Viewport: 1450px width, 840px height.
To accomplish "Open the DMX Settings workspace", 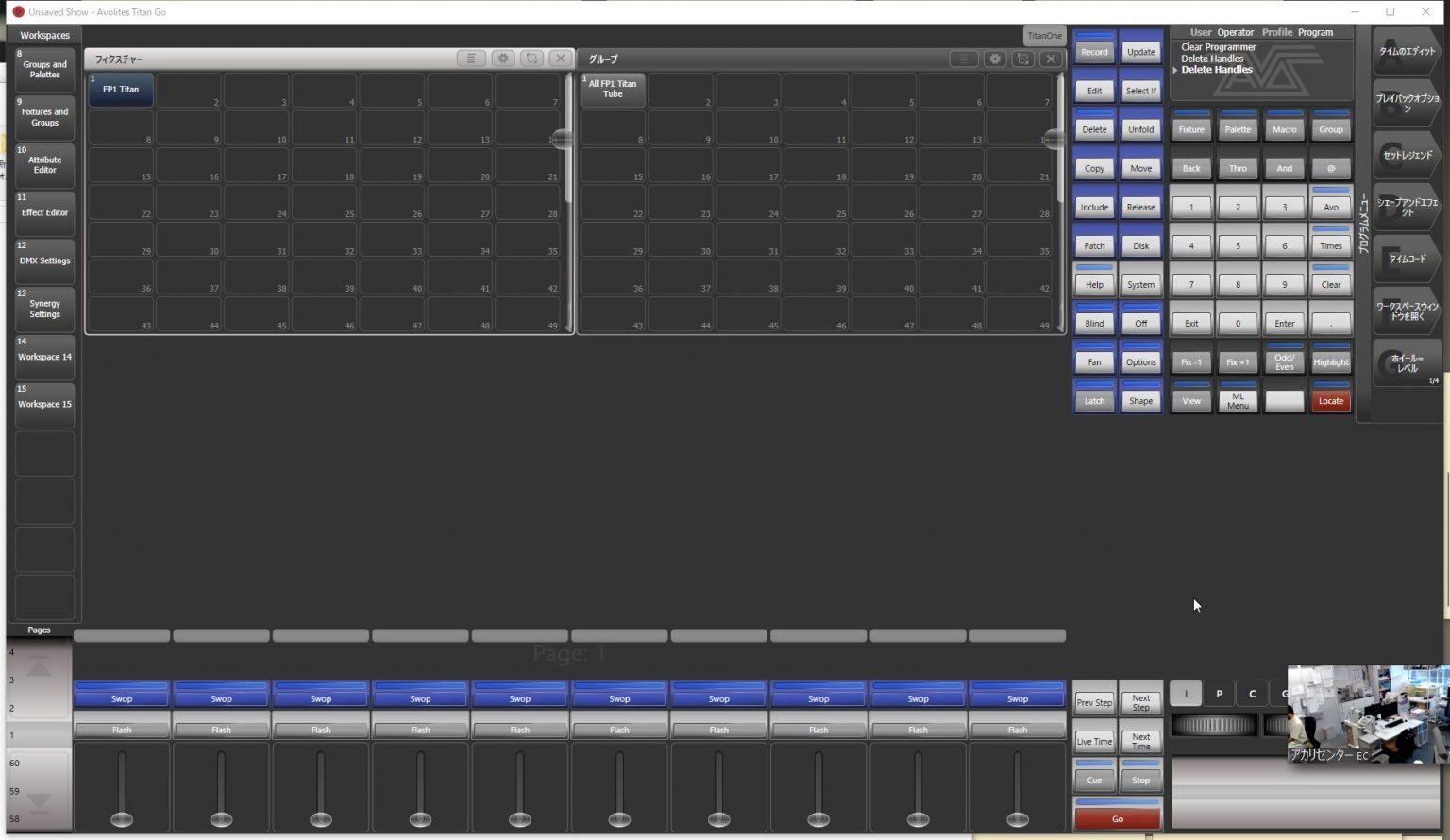I will (x=44, y=260).
